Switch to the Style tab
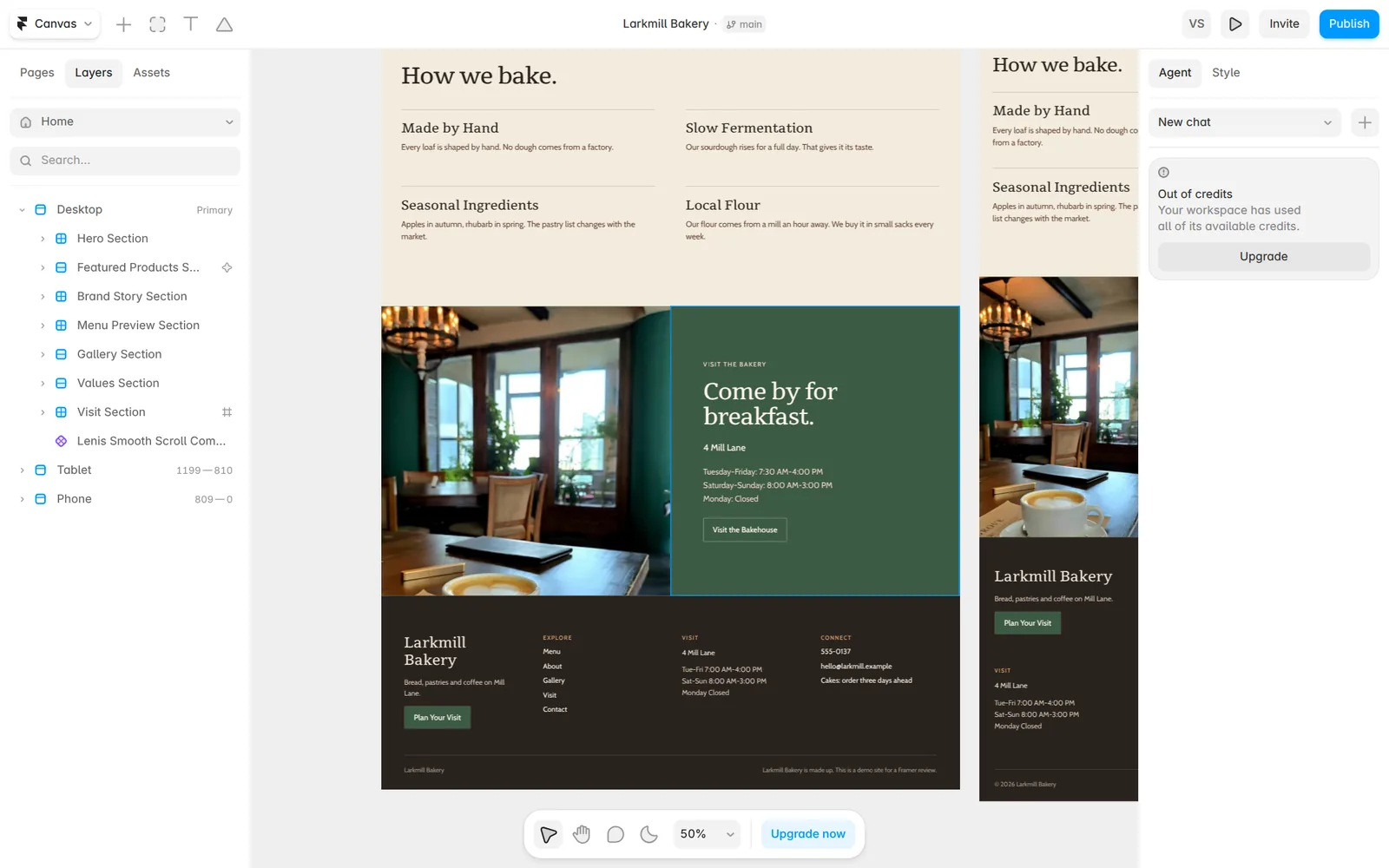1389x868 pixels. (1226, 73)
